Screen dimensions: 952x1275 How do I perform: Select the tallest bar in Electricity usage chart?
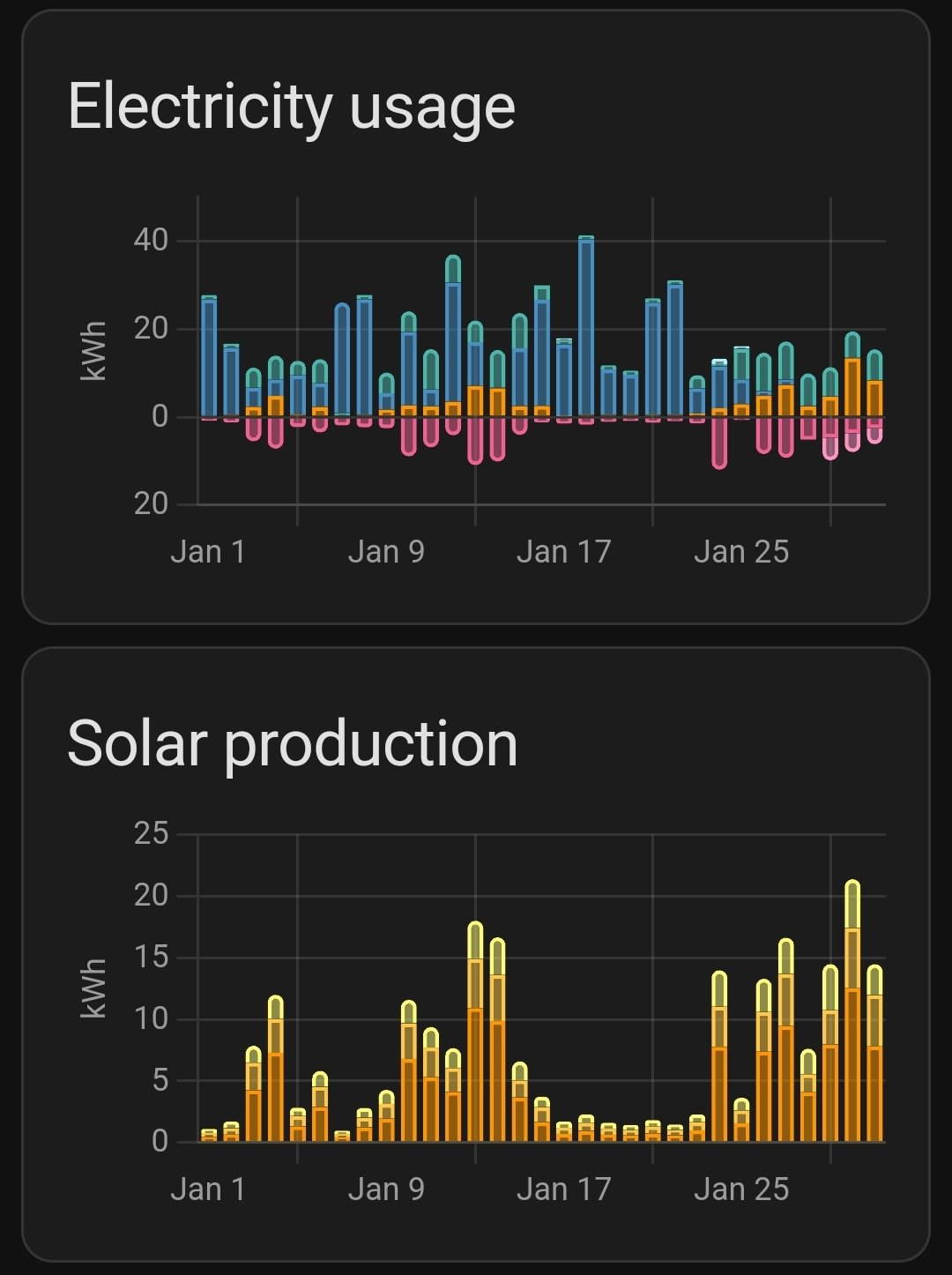pyautogui.click(x=586, y=326)
